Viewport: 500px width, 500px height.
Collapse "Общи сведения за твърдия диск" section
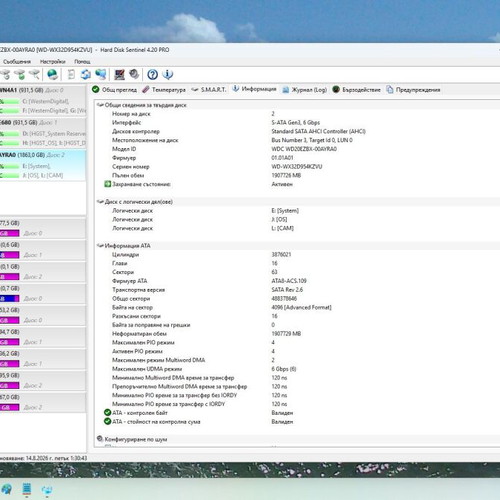pyautogui.click(x=100, y=105)
